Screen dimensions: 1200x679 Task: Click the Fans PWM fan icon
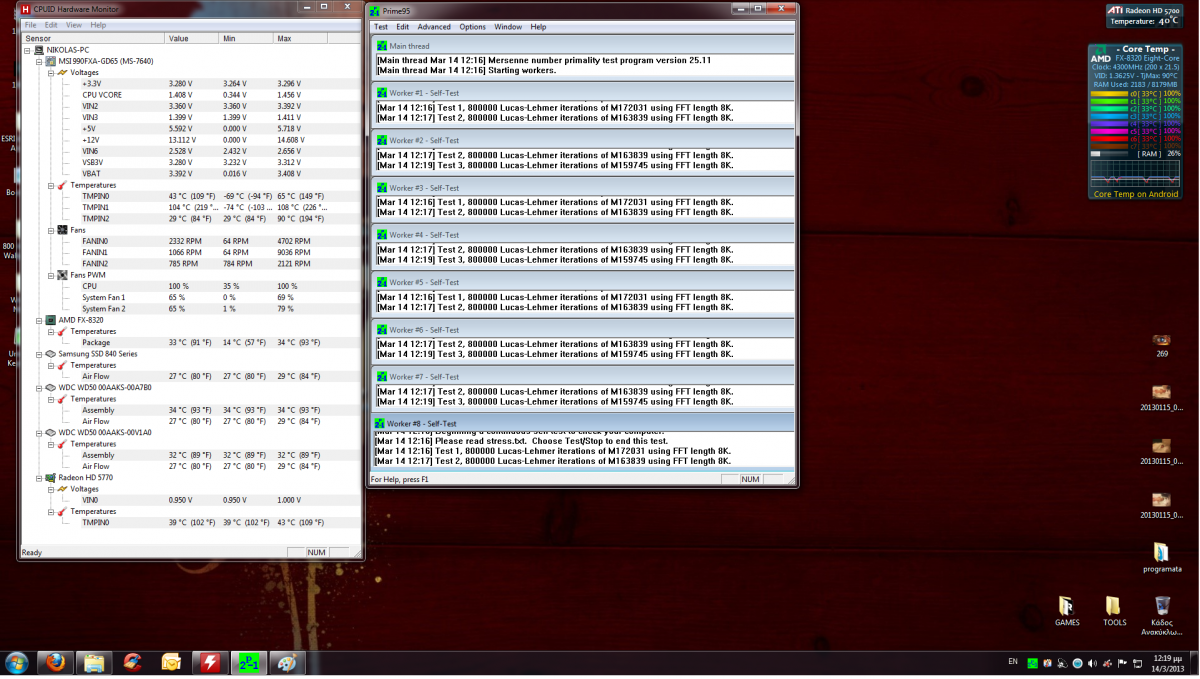tap(63, 275)
